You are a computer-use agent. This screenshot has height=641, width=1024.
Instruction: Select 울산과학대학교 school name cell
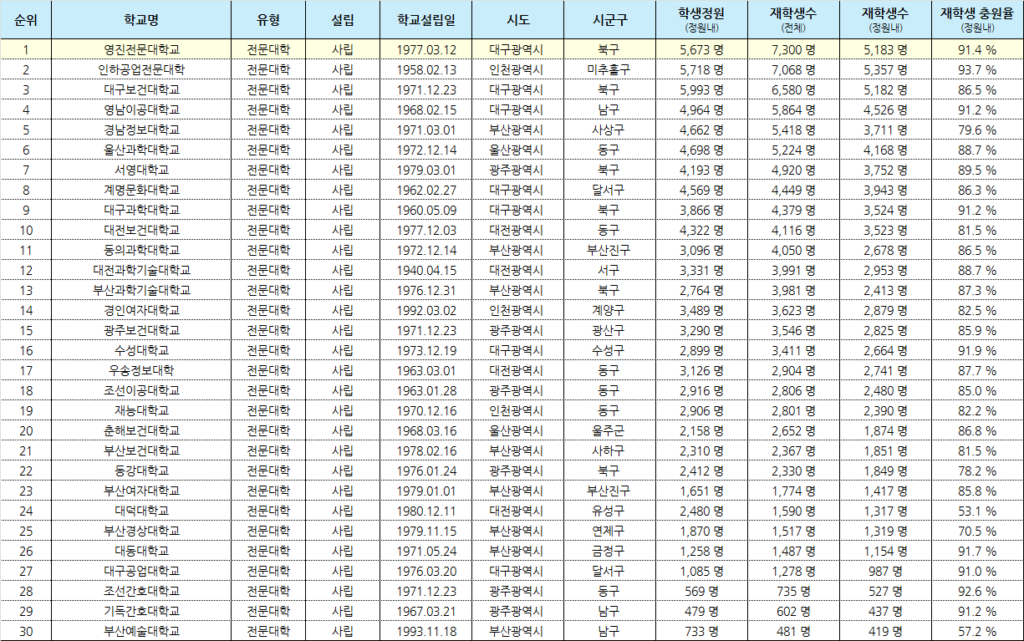click(x=142, y=150)
